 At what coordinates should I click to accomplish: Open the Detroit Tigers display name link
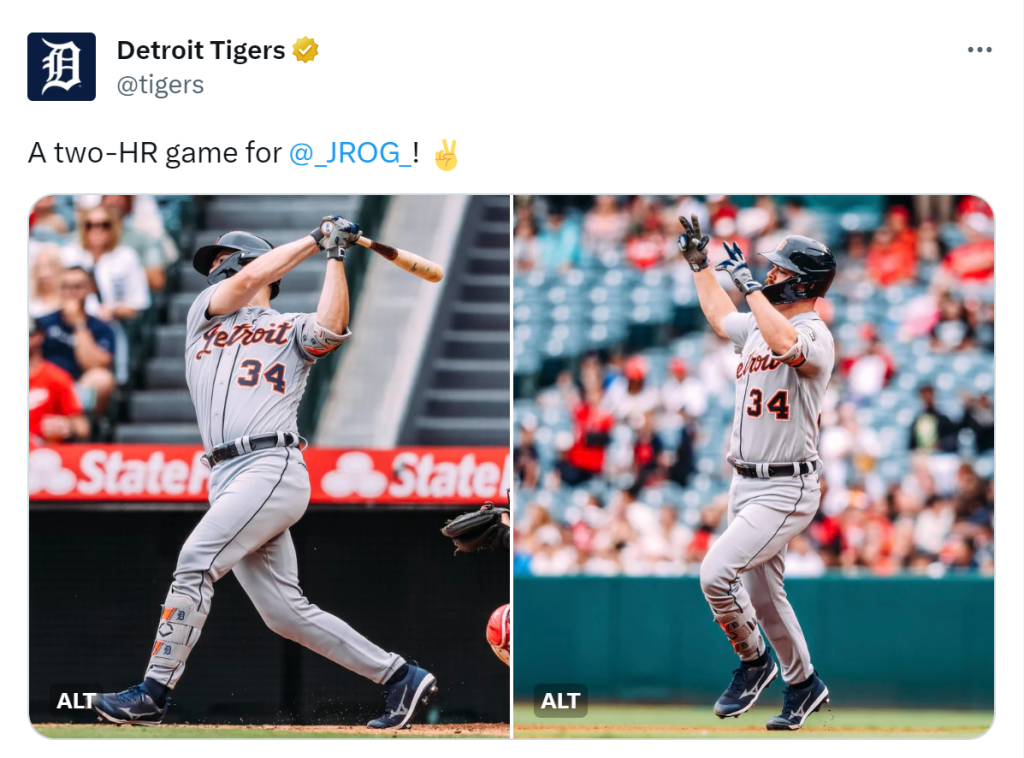click(x=201, y=50)
